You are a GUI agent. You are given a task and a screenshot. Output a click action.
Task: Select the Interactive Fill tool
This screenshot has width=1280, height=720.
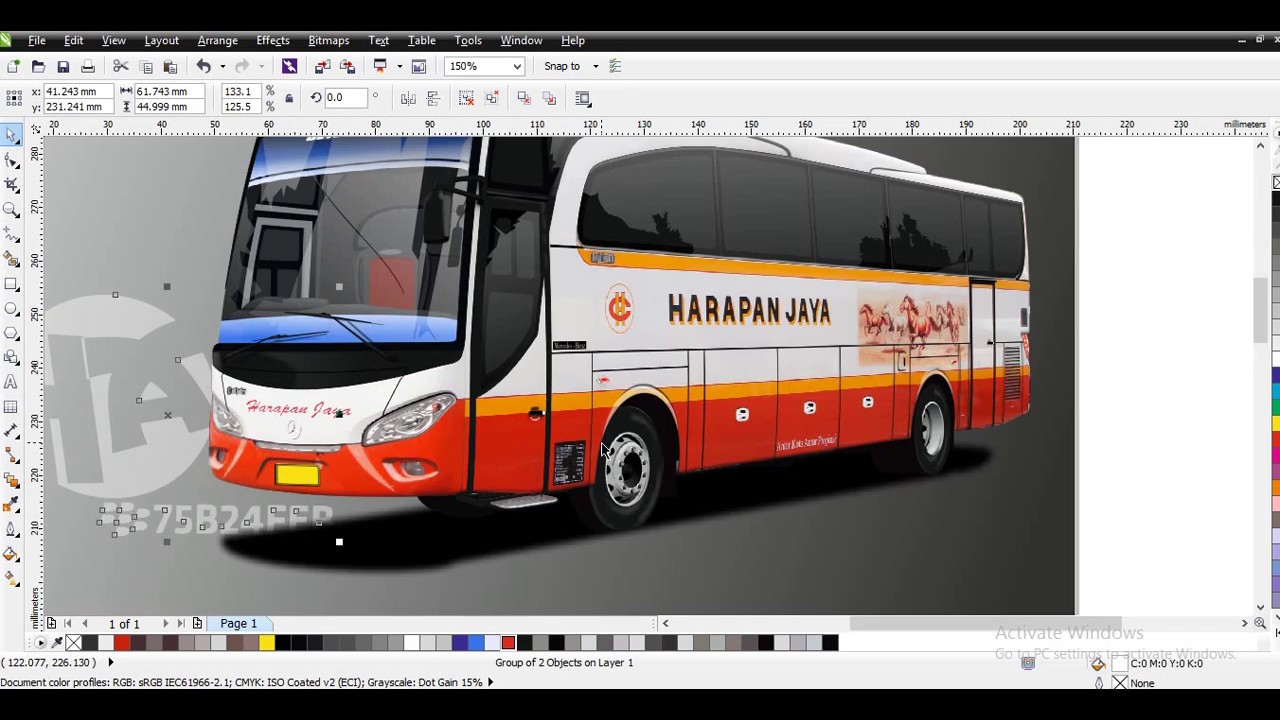coord(12,578)
